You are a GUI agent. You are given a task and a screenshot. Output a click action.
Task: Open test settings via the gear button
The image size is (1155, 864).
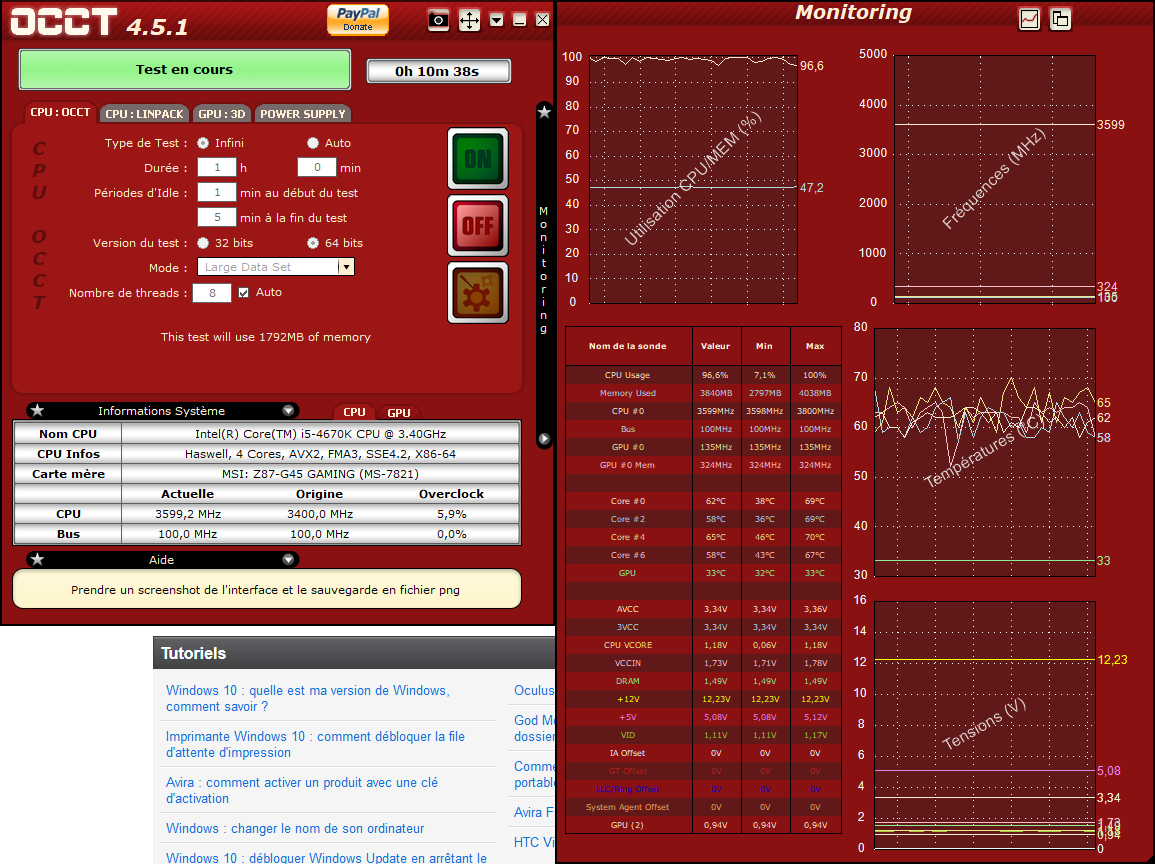click(x=478, y=292)
